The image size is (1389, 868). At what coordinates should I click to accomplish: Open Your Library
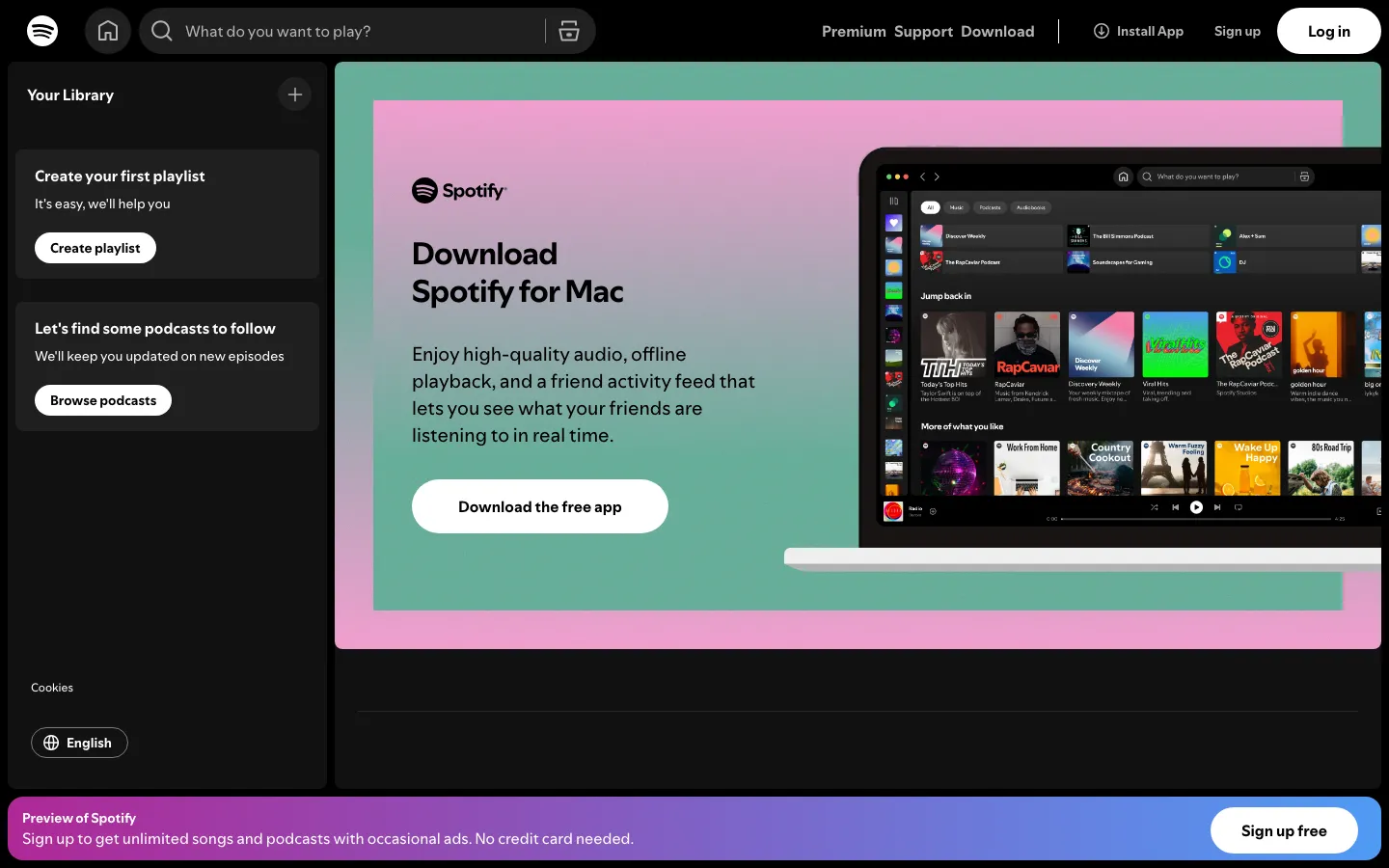[x=70, y=95]
